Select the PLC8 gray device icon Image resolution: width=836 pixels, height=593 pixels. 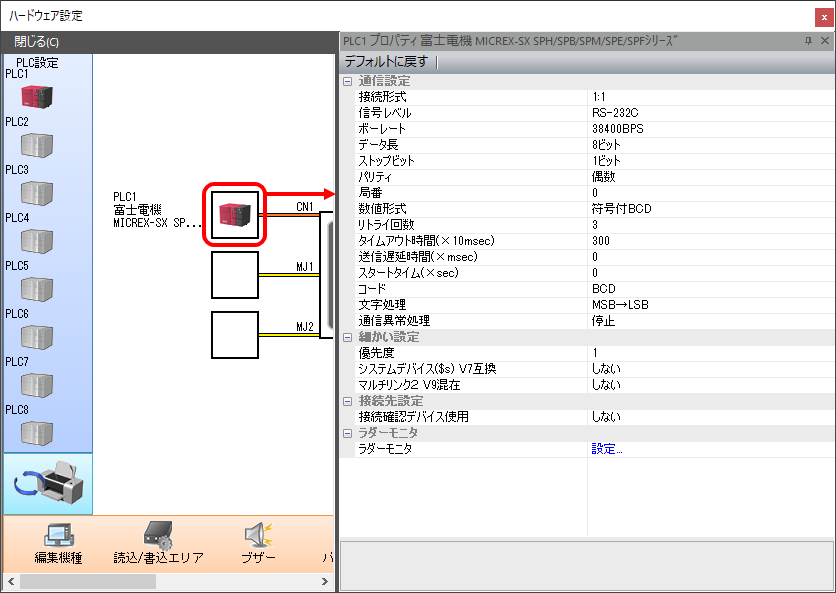pos(36,433)
